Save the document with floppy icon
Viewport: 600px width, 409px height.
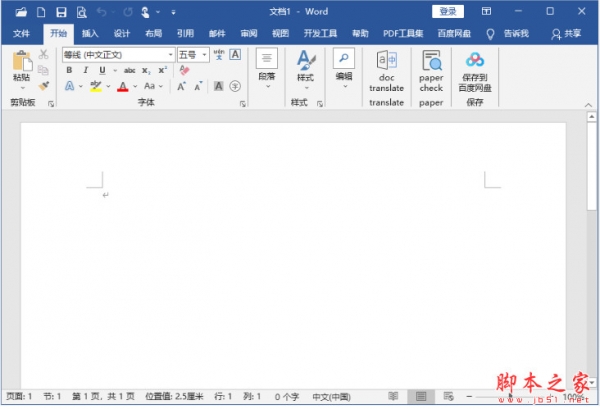(61, 12)
